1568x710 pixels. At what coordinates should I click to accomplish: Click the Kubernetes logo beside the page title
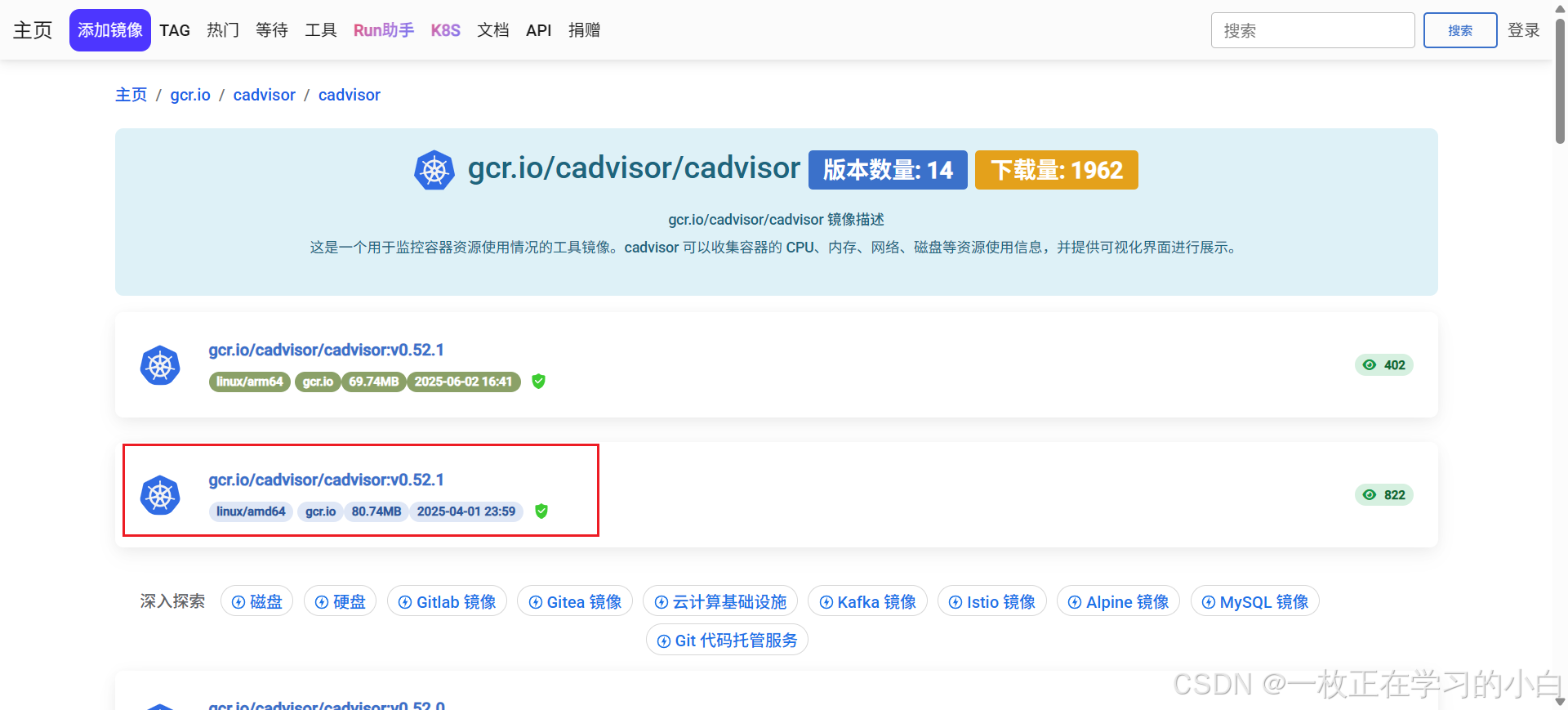[x=434, y=170]
